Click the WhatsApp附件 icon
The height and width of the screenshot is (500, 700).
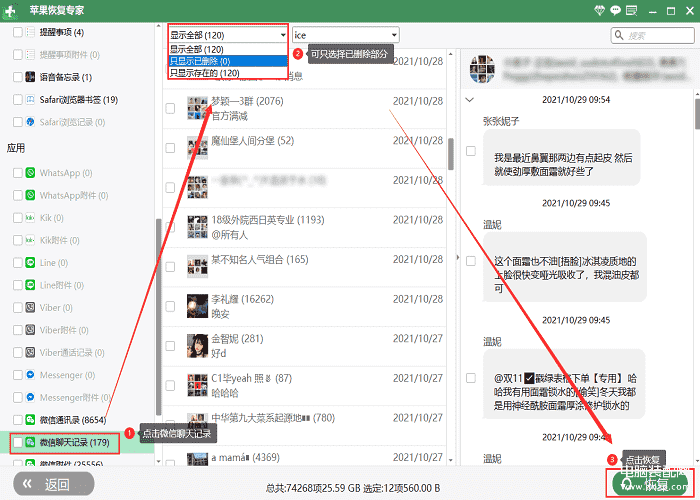click(30, 195)
